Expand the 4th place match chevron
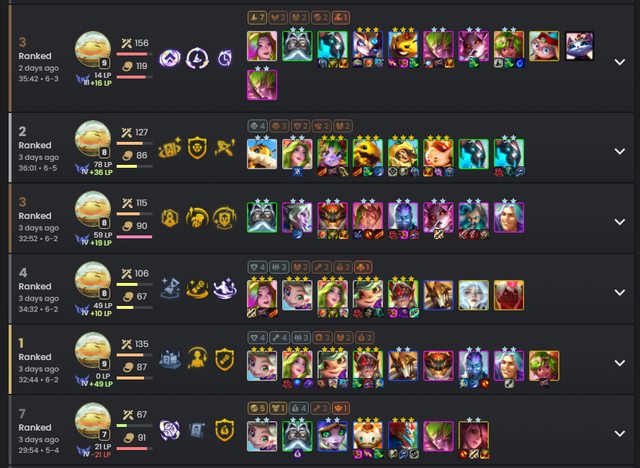 point(620,293)
